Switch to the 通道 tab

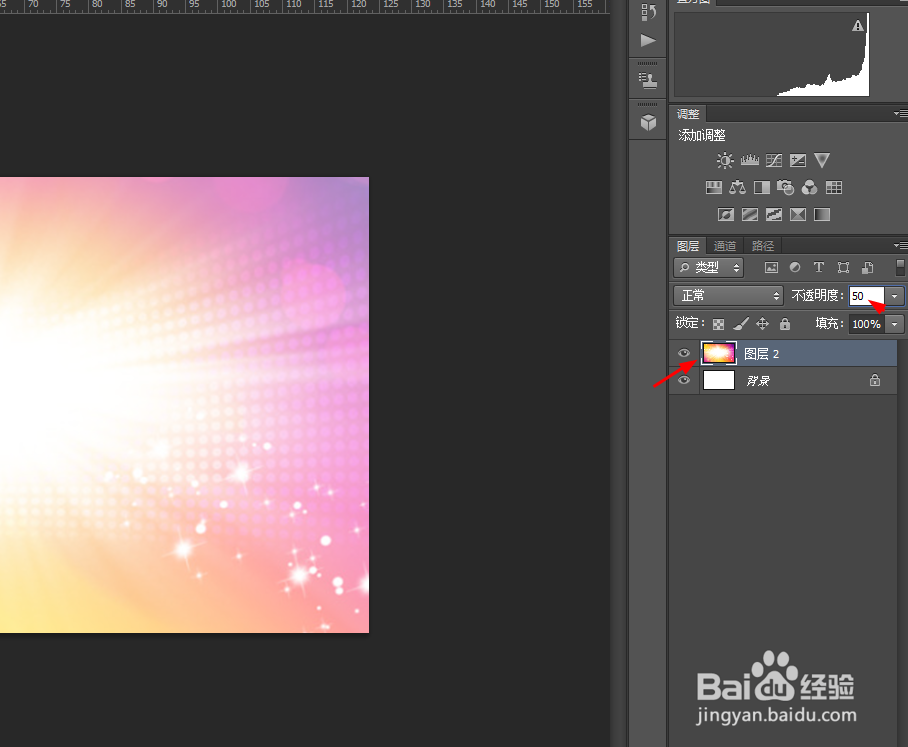pos(724,246)
